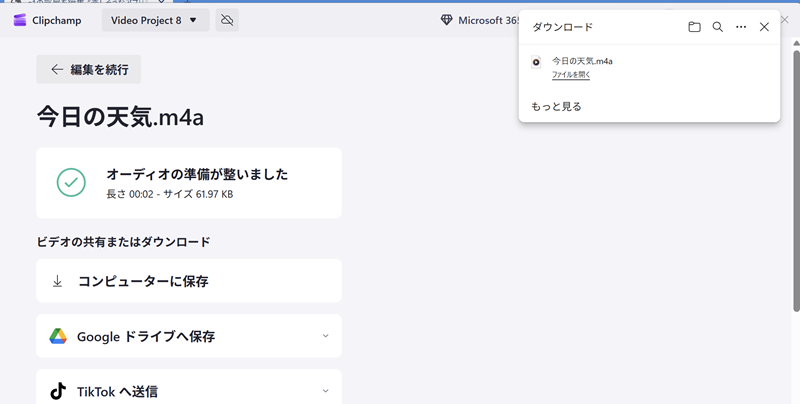Click the cloud sync disabled icon

click(227, 20)
